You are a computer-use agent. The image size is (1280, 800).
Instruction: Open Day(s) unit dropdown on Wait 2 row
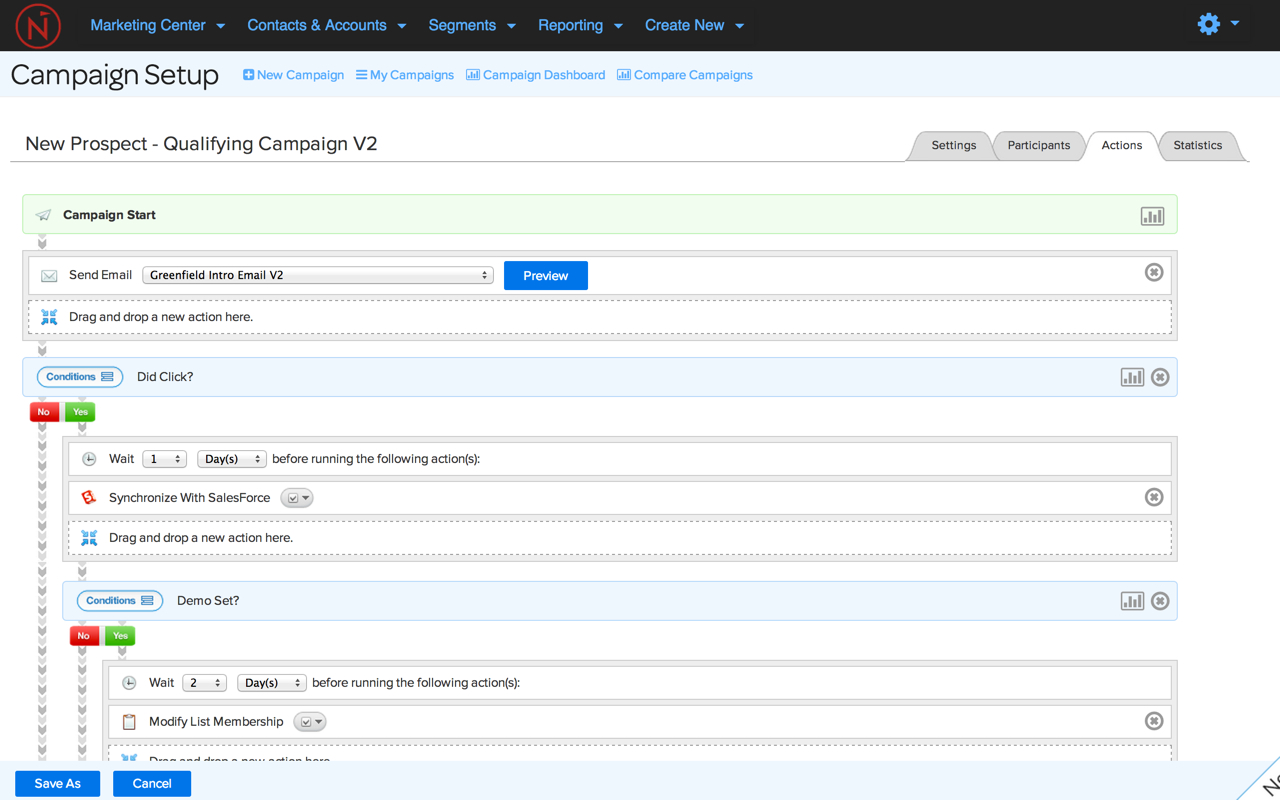(272, 683)
